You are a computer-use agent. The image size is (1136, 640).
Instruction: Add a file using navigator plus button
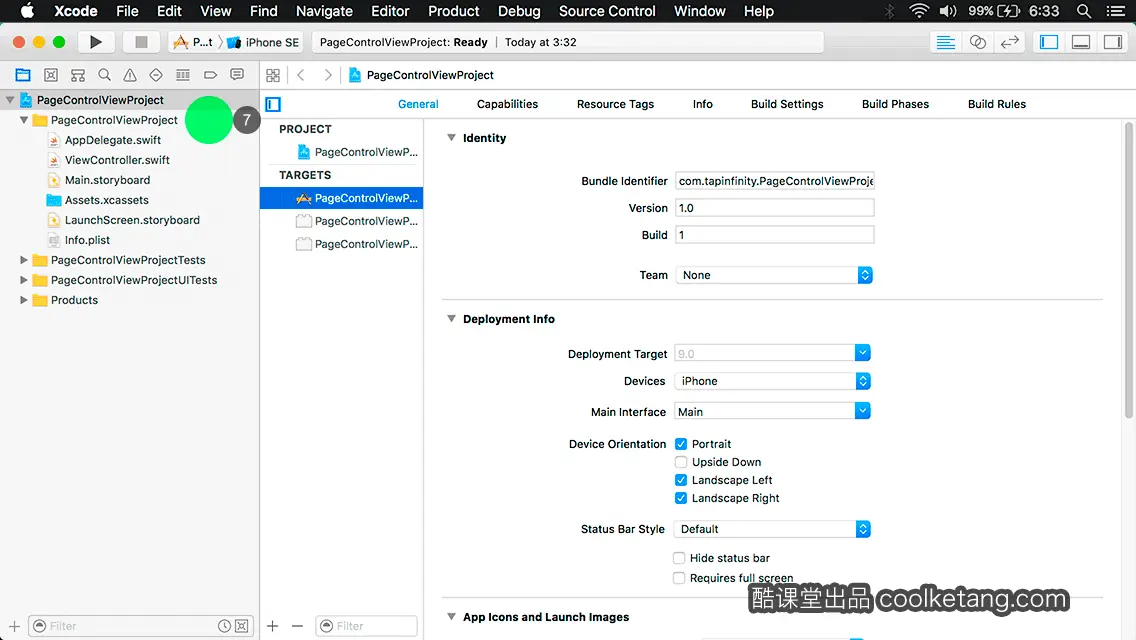point(14,626)
